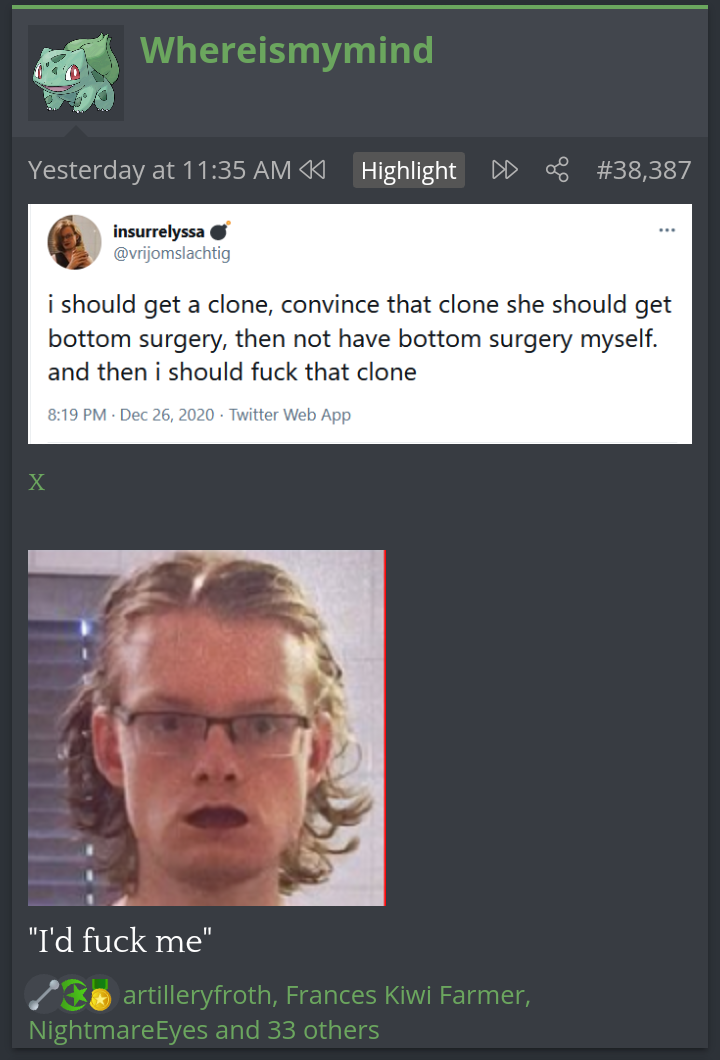Click the gold medal reaction icon
This screenshot has height=1060, width=720.
[100, 994]
